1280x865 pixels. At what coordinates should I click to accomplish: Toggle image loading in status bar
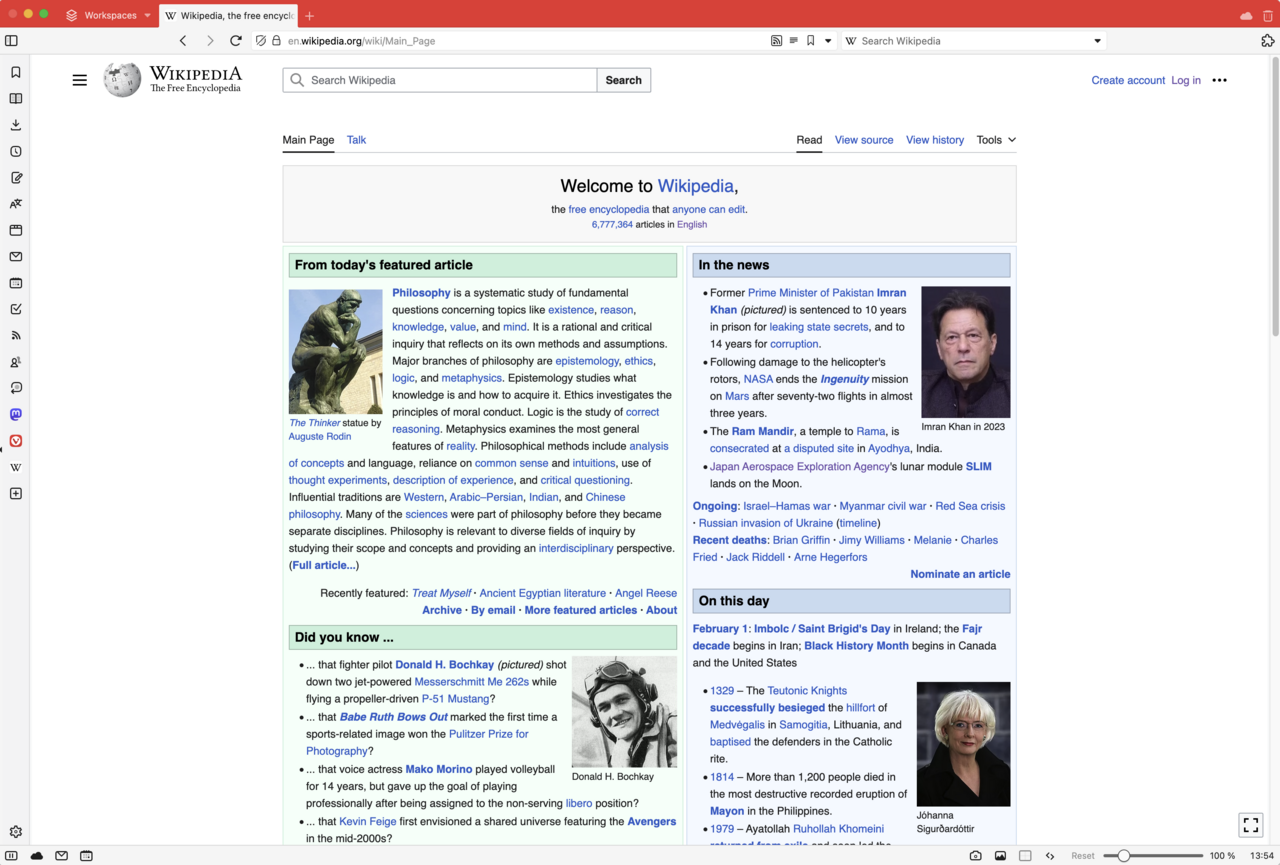[x=1000, y=856]
